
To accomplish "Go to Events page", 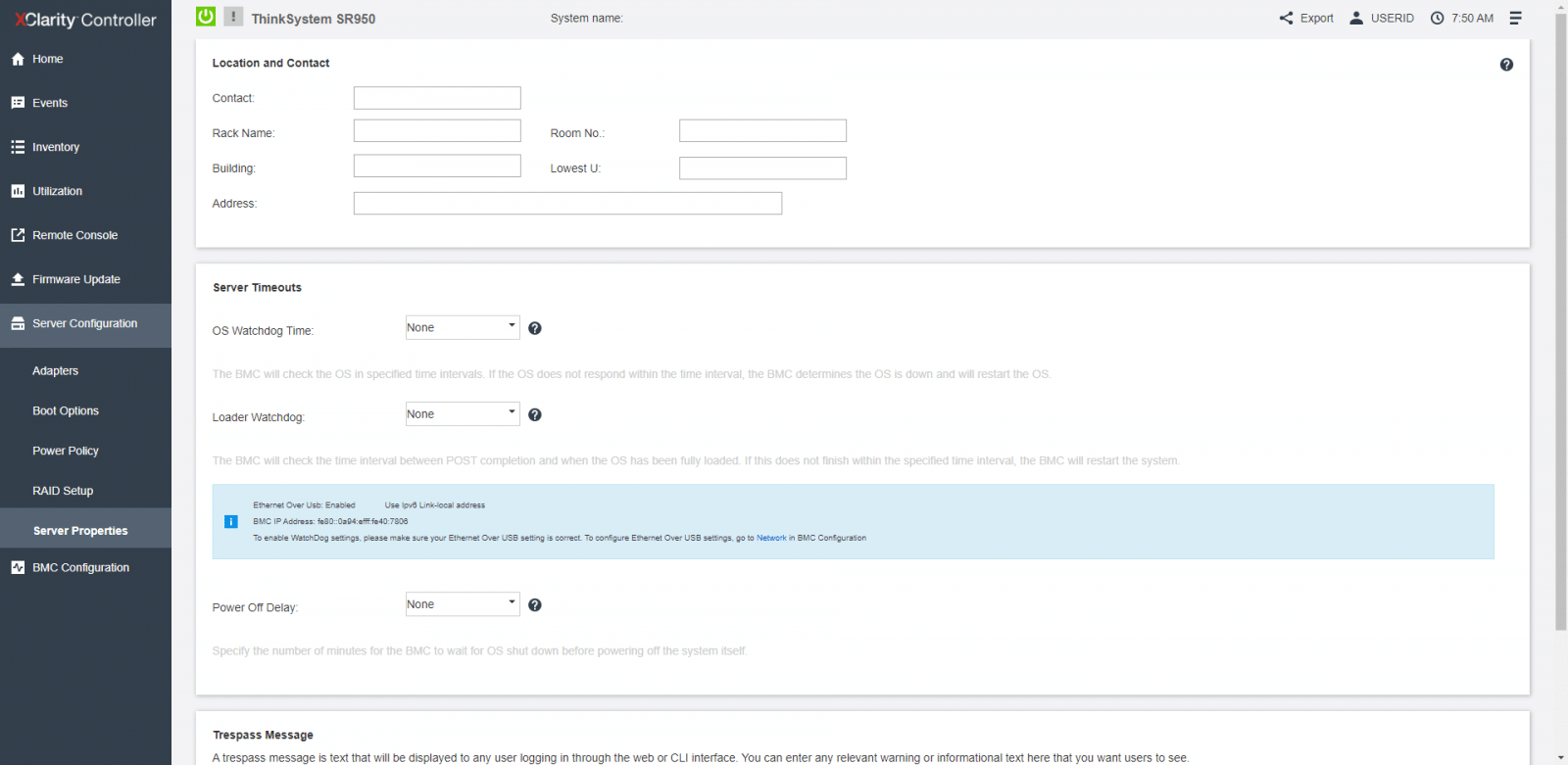I will point(85,103).
